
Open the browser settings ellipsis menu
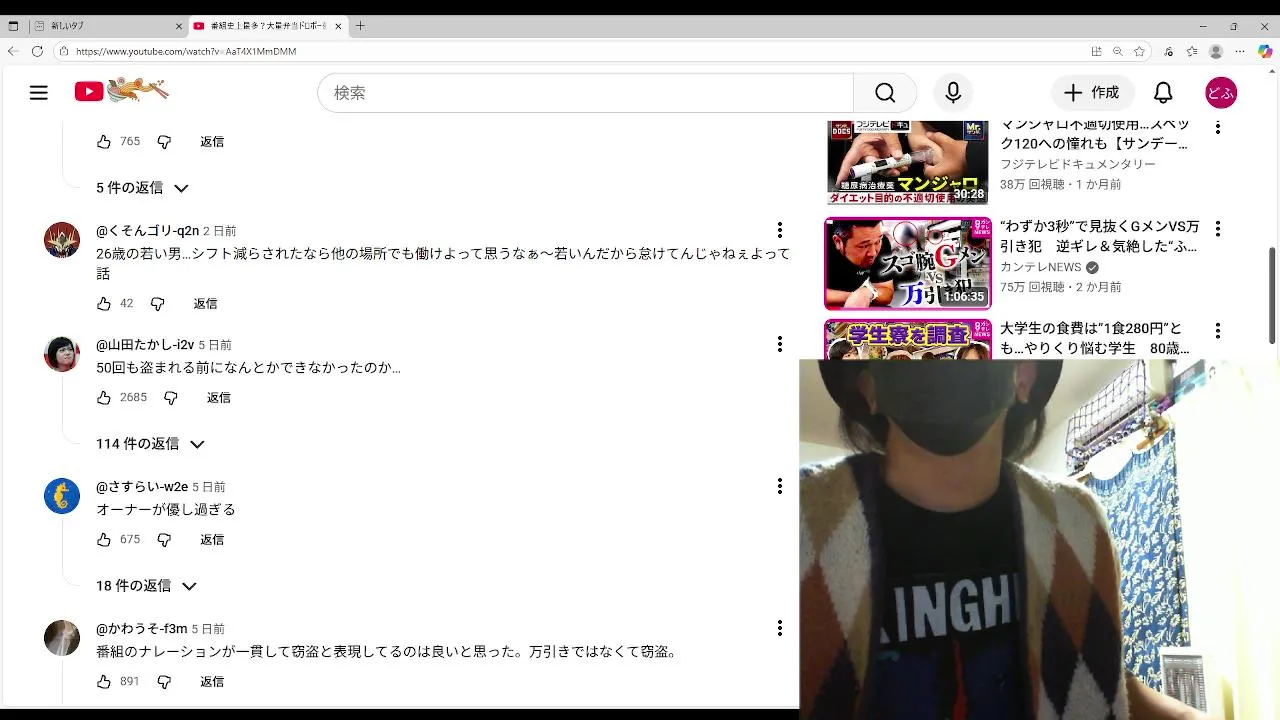pyautogui.click(x=1240, y=51)
